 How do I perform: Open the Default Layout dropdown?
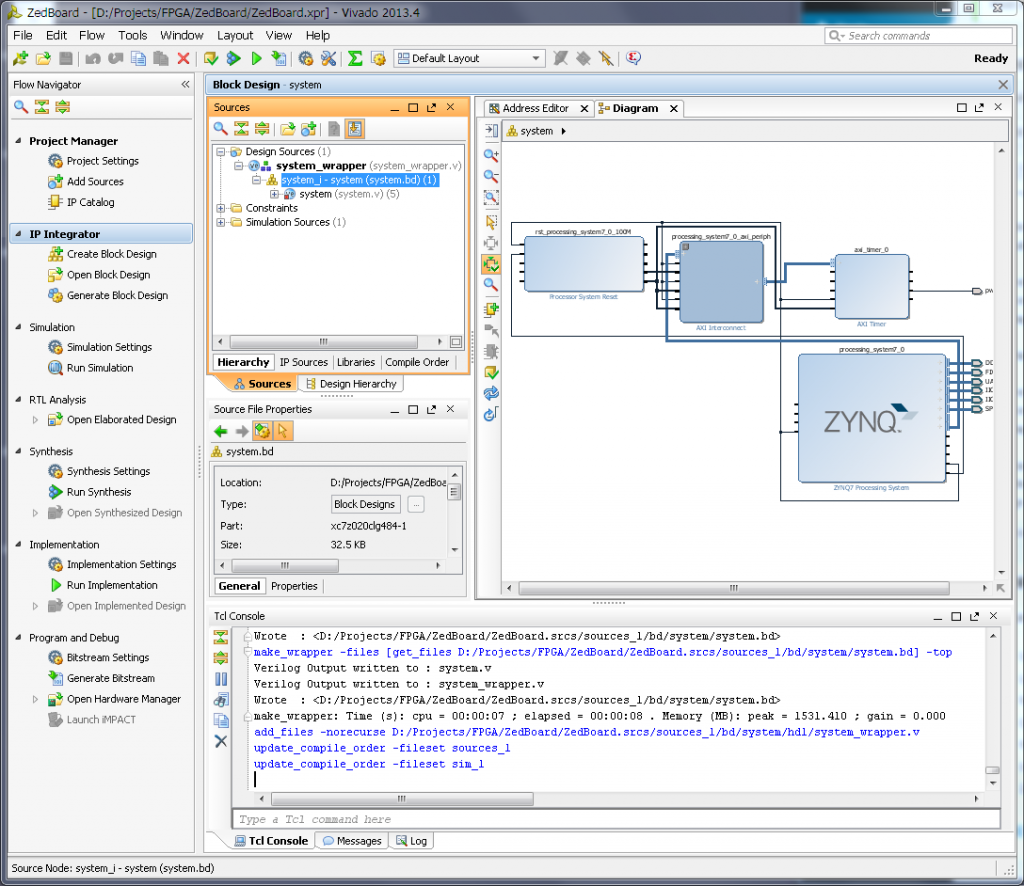(536, 57)
